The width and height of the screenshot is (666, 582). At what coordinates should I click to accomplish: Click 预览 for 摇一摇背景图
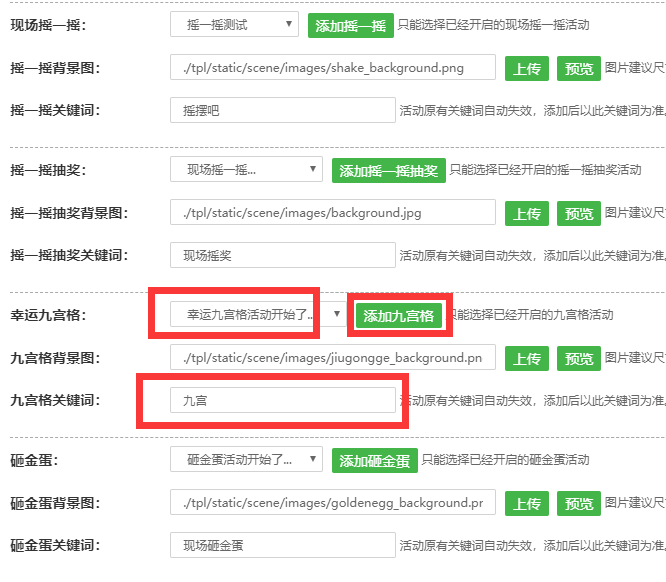pos(579,69)
